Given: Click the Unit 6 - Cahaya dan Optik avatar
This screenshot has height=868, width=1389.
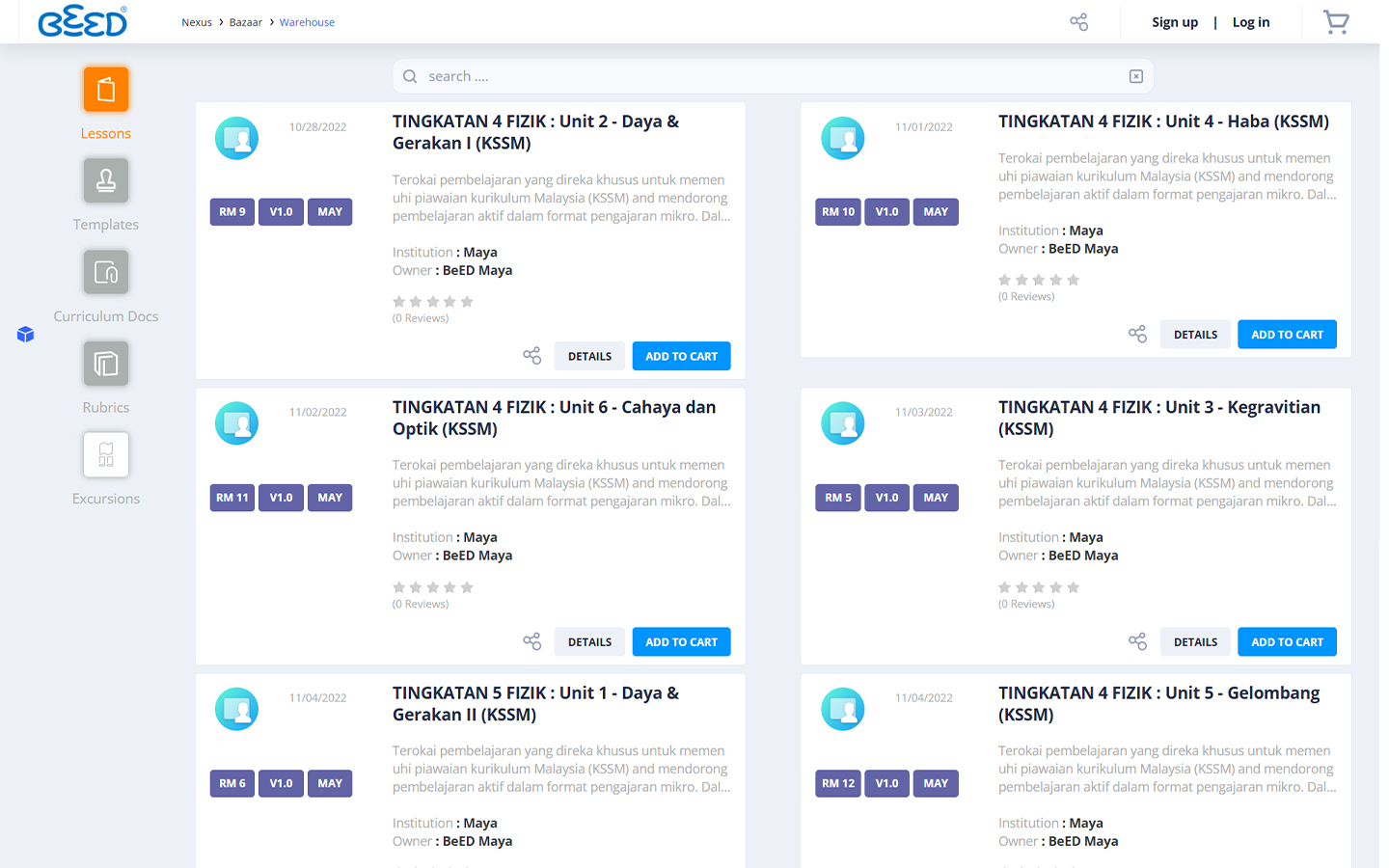Looking at the screenshot, I should pyautogui.click(x=236, y=423).
